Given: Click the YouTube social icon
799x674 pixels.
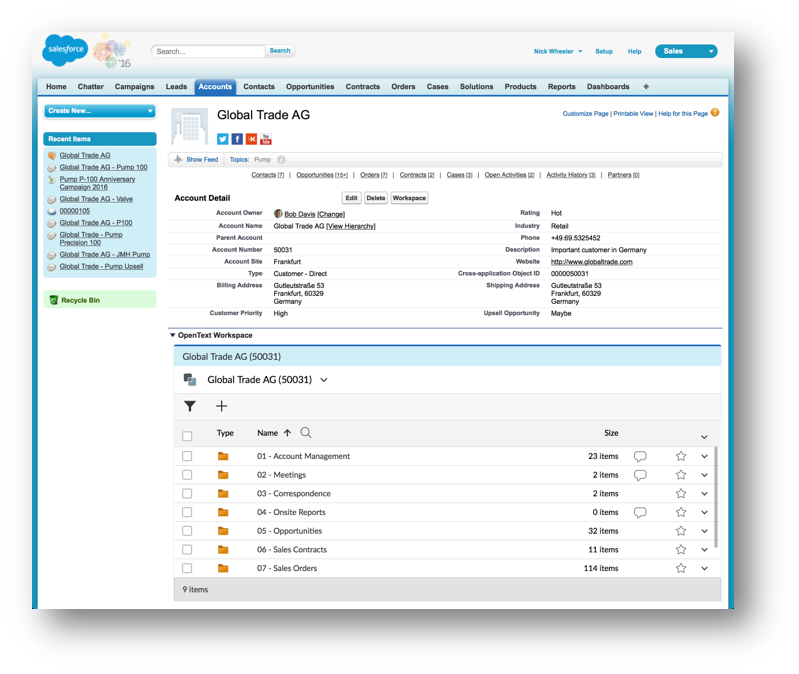Looking at the screenshot, I should click(x=266, y=139).
